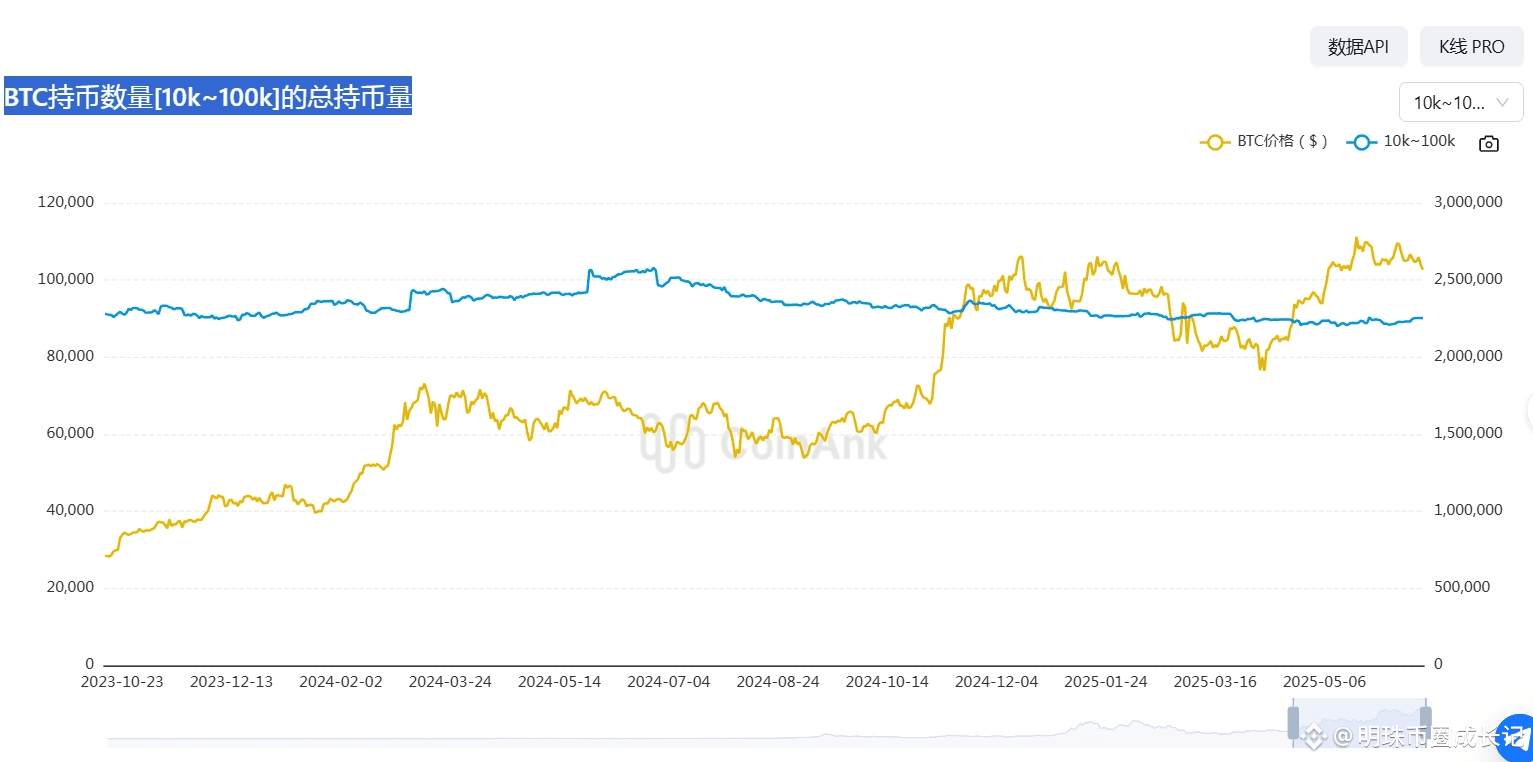
Task: Click the CoinAnk watermark logo in chart
Action: tap(764, 441)
